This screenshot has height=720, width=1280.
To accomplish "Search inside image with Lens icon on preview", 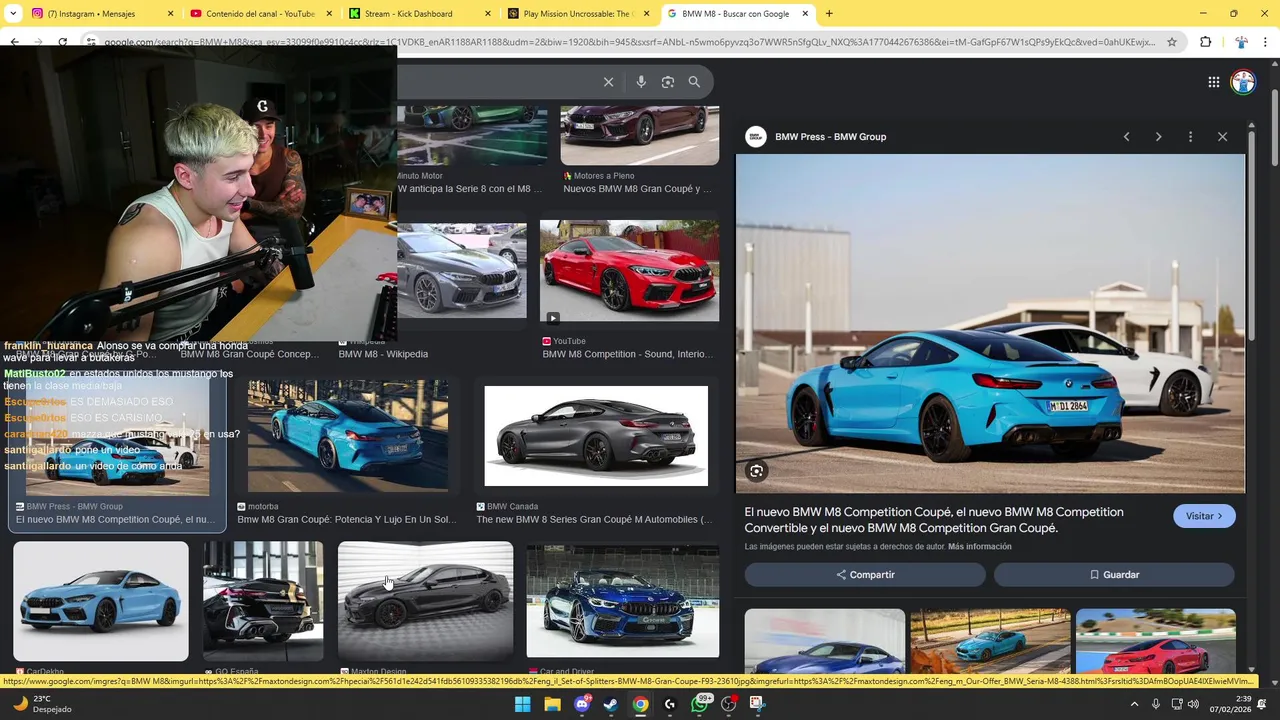I will pyautogui.click(x=757, y=471).
